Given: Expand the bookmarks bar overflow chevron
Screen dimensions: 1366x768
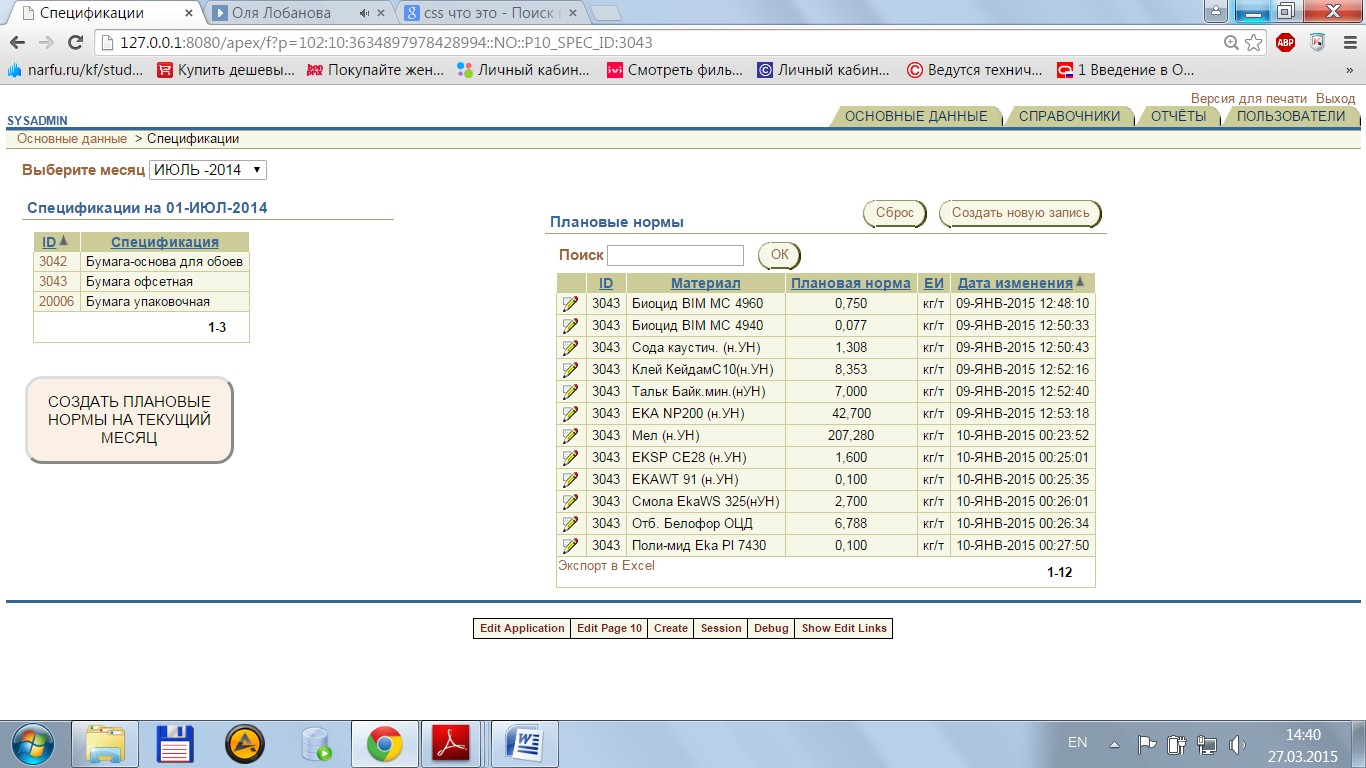Looking at the screenshot, I should click(x=1351, y=70).
